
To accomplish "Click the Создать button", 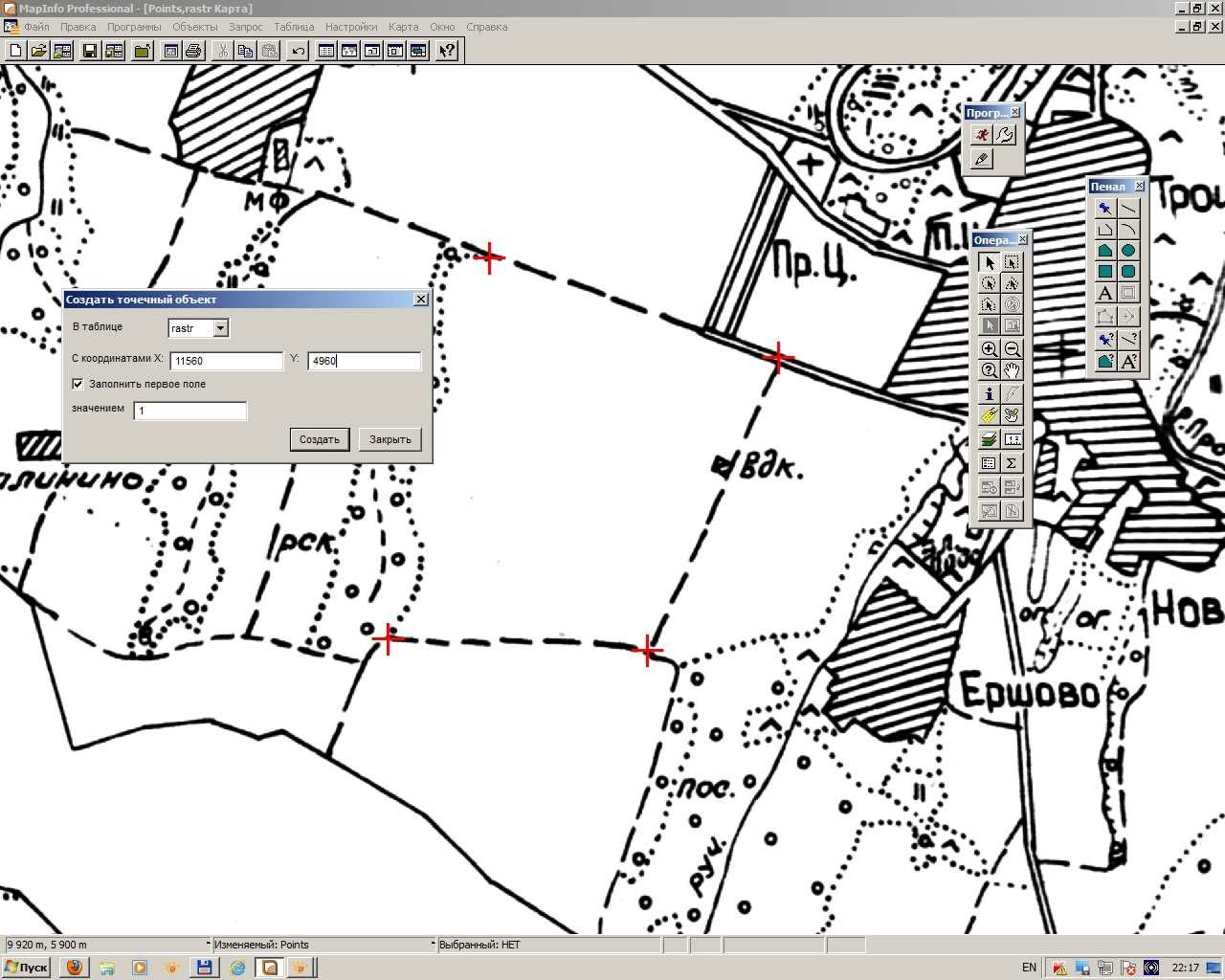I will (320, 439).
